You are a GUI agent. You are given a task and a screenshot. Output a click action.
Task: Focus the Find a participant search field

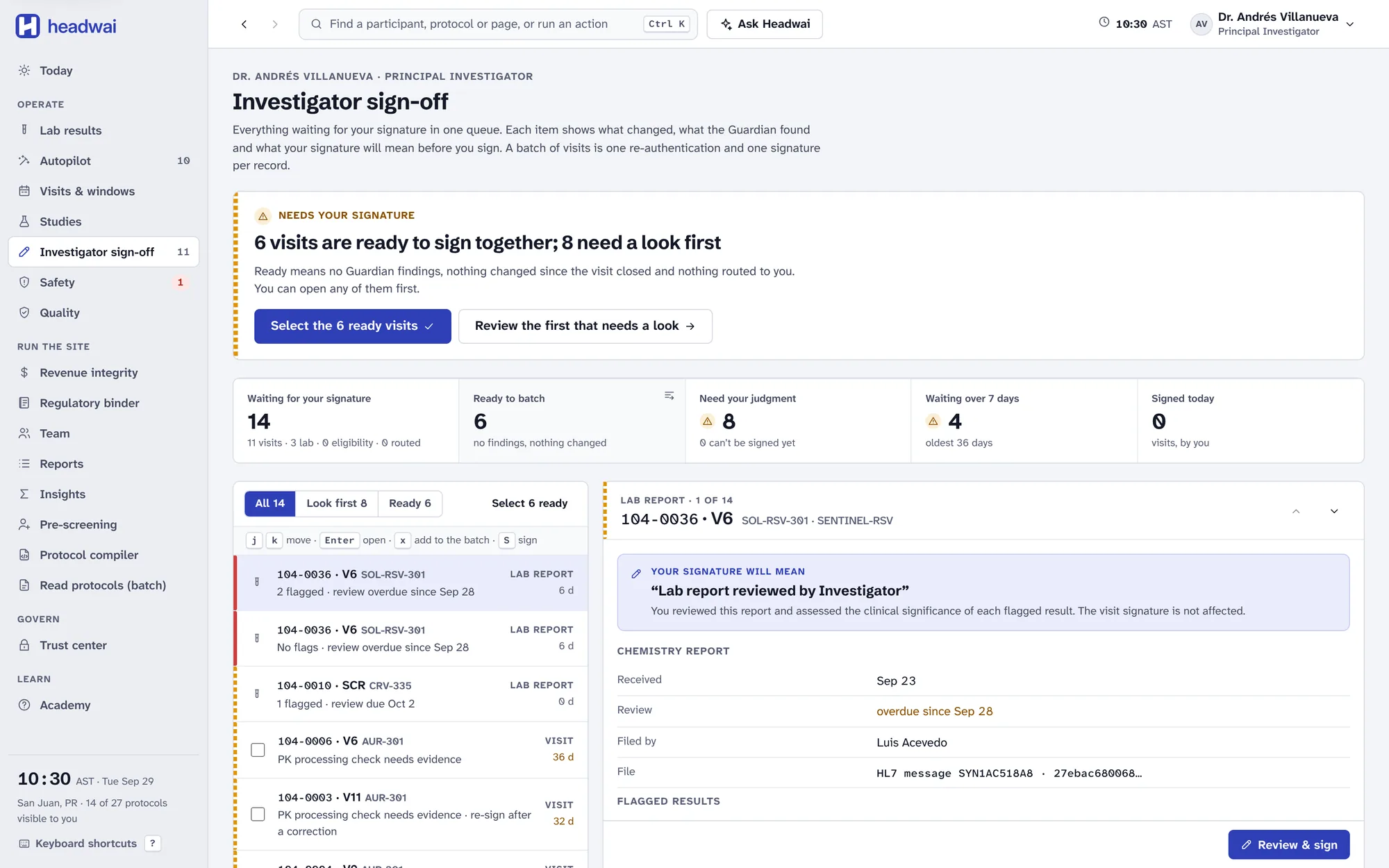click(497, 24)
